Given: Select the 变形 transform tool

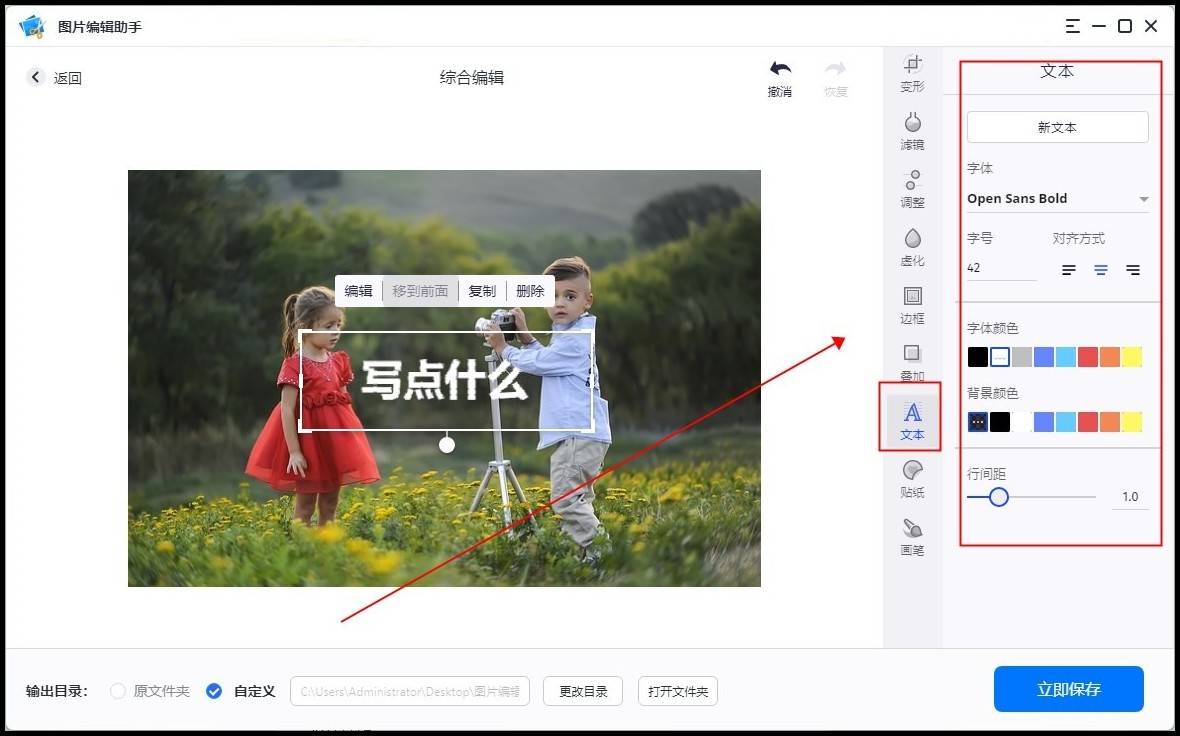Looking at the screenshot, I should click(912, 75).
